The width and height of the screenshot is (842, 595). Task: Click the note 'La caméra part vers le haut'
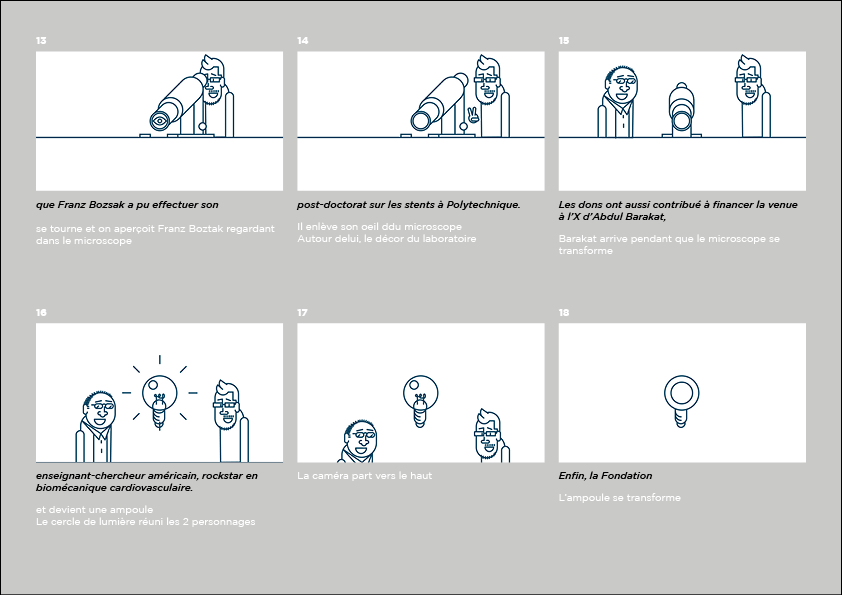click(x=365, y=476)
